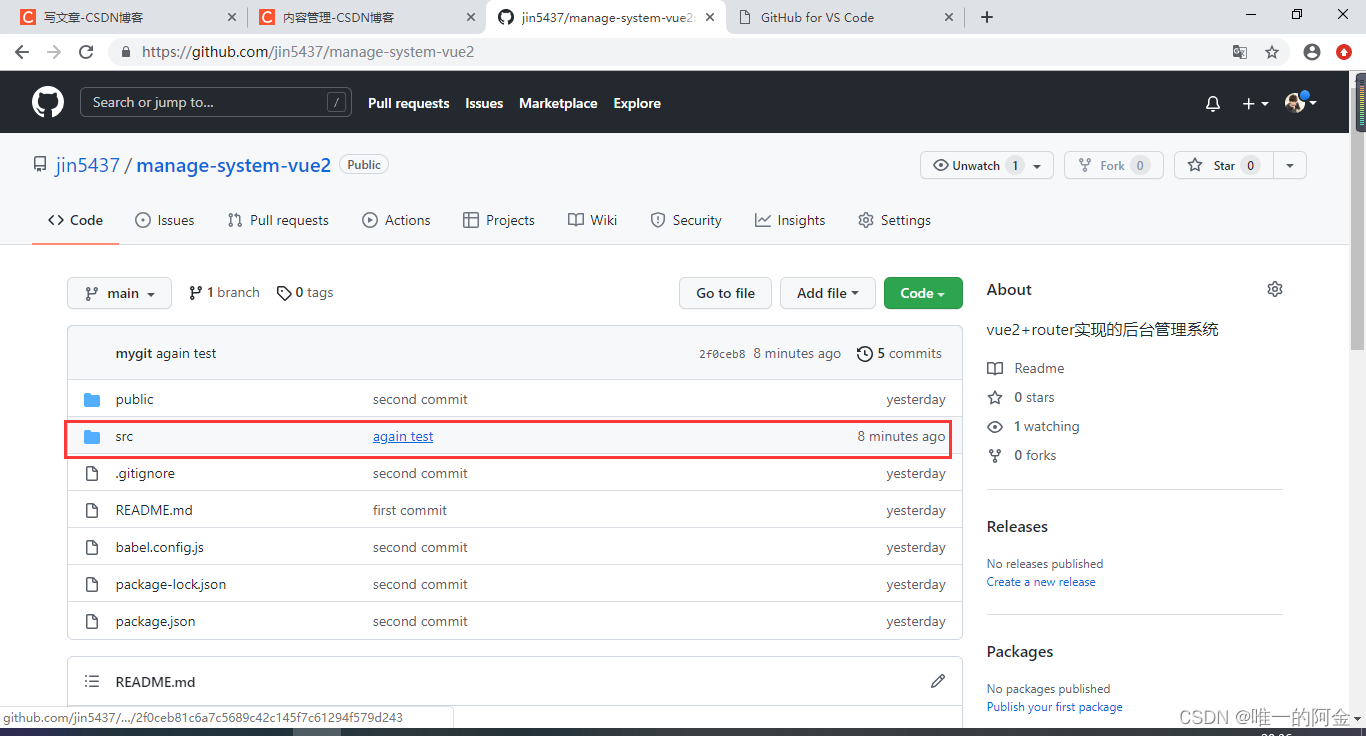Screen dimensions: 1366x736
Task: Click the red browser update icon
Action: 1344,52
